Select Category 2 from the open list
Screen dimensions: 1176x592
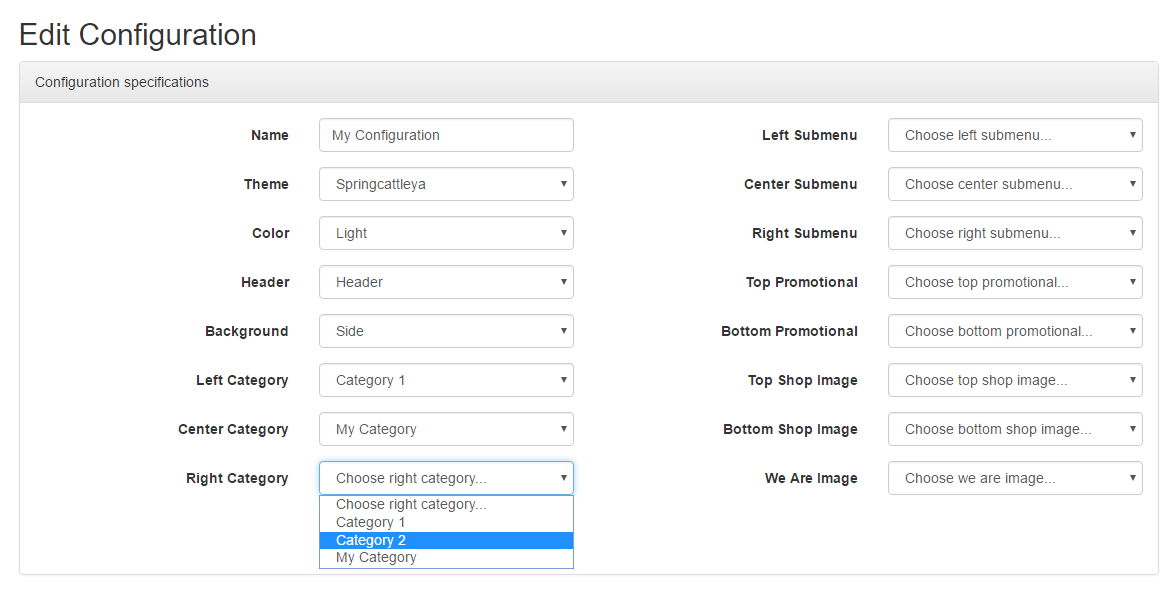pyautogui.click(x=446, y=540)
